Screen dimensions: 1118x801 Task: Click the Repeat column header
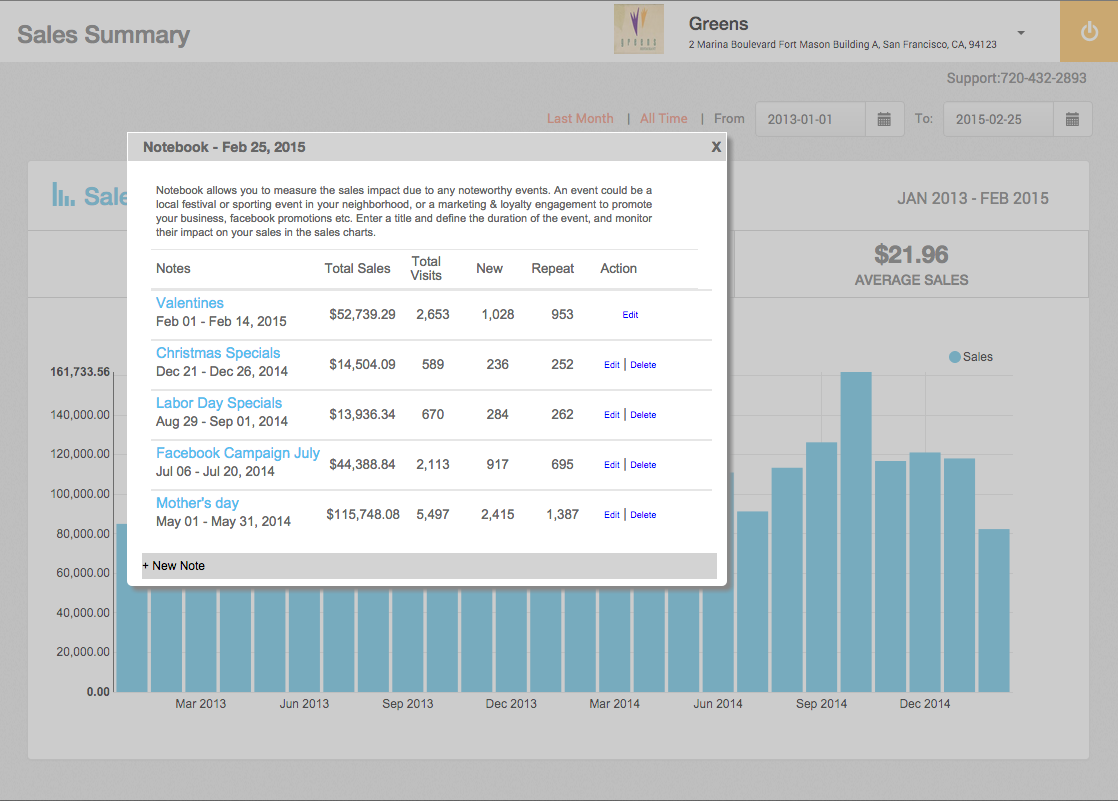[x=553, y=268]
